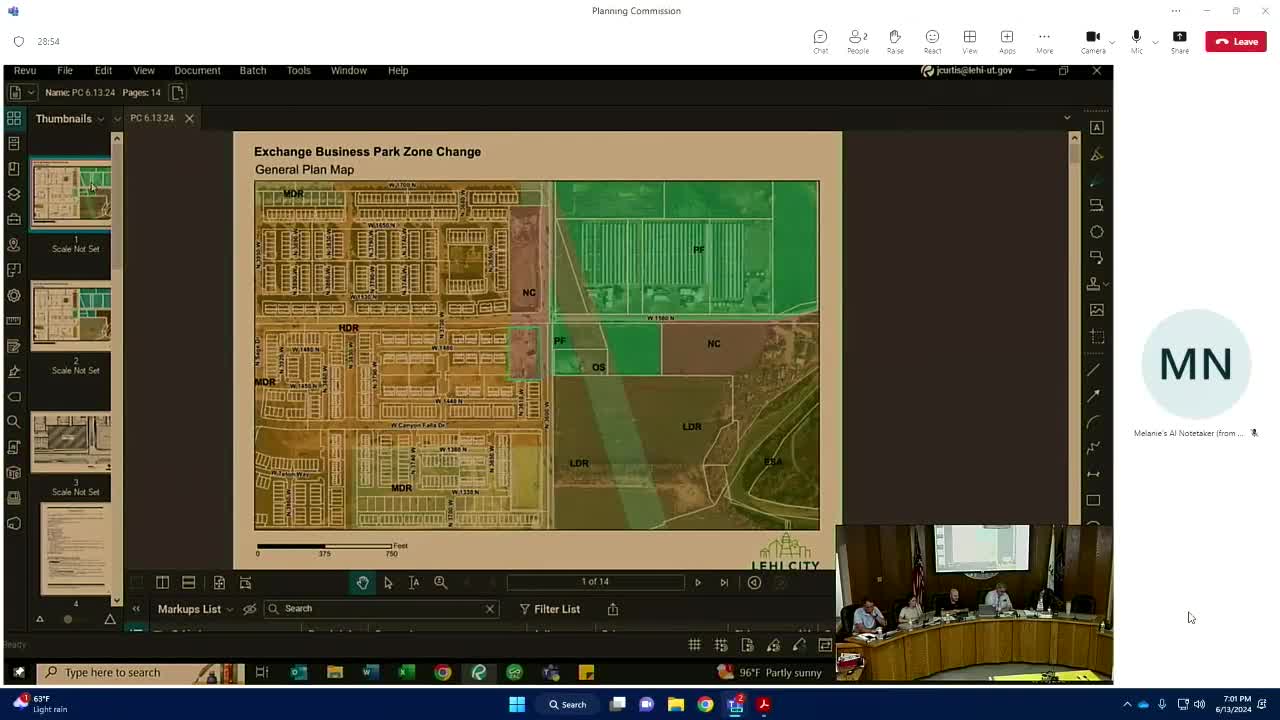Open the People participants list

point(857,41)
